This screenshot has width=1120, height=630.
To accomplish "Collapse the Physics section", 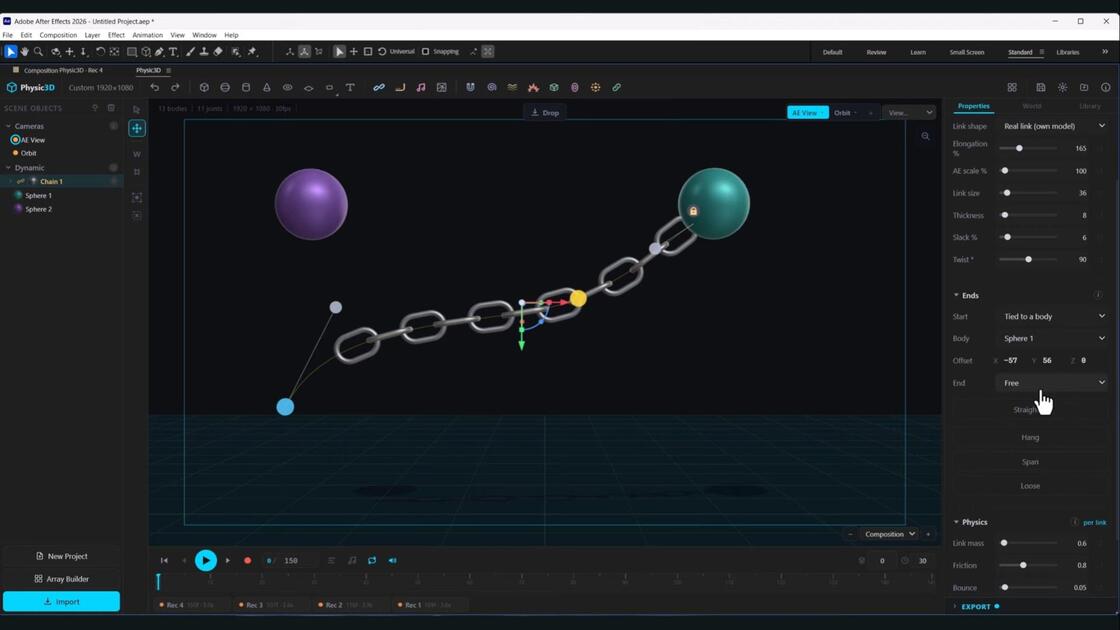I will 956,522.
